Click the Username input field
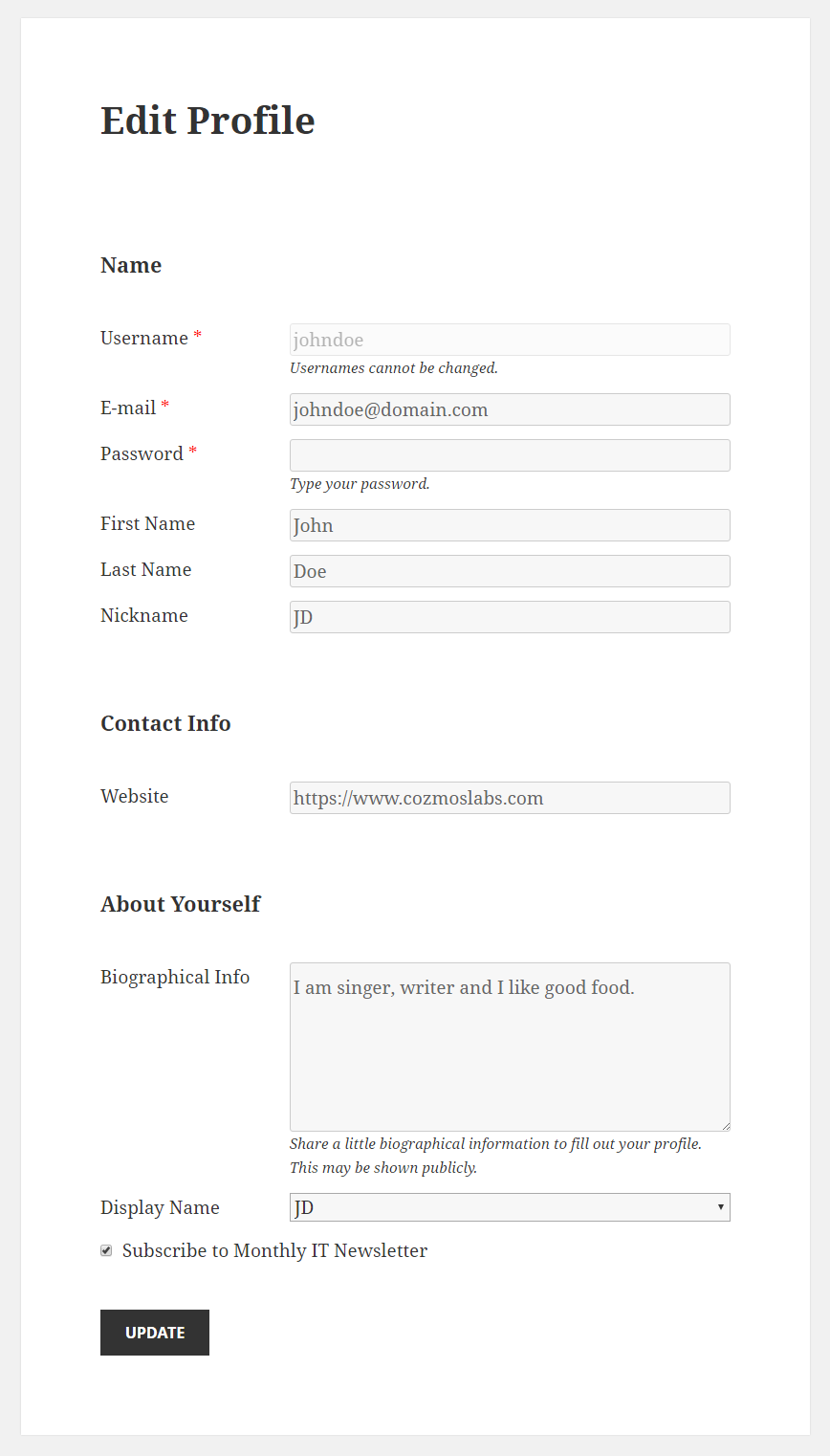Screen dimensions: 830x1456 [510, 340]
